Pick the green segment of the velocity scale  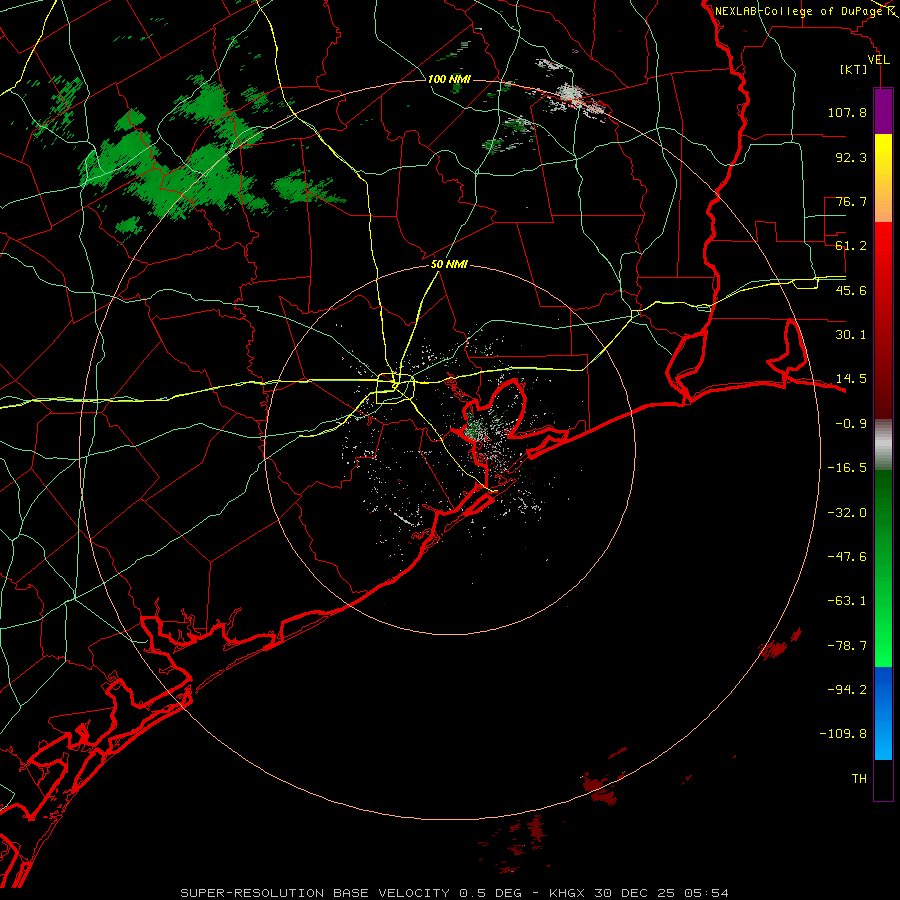(x=883, y=568)
